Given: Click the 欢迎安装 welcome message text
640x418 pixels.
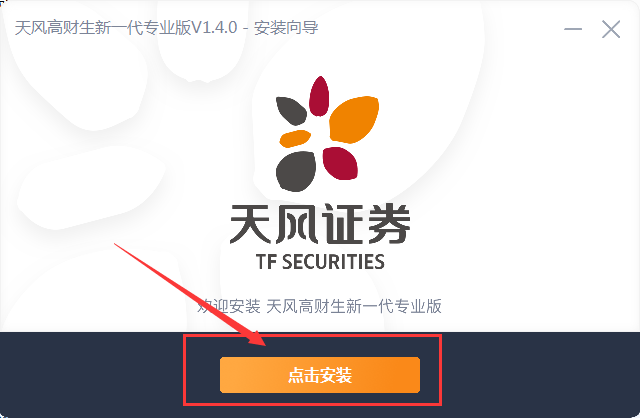Looking at the screenshot, I should click(x=229, y=306).
